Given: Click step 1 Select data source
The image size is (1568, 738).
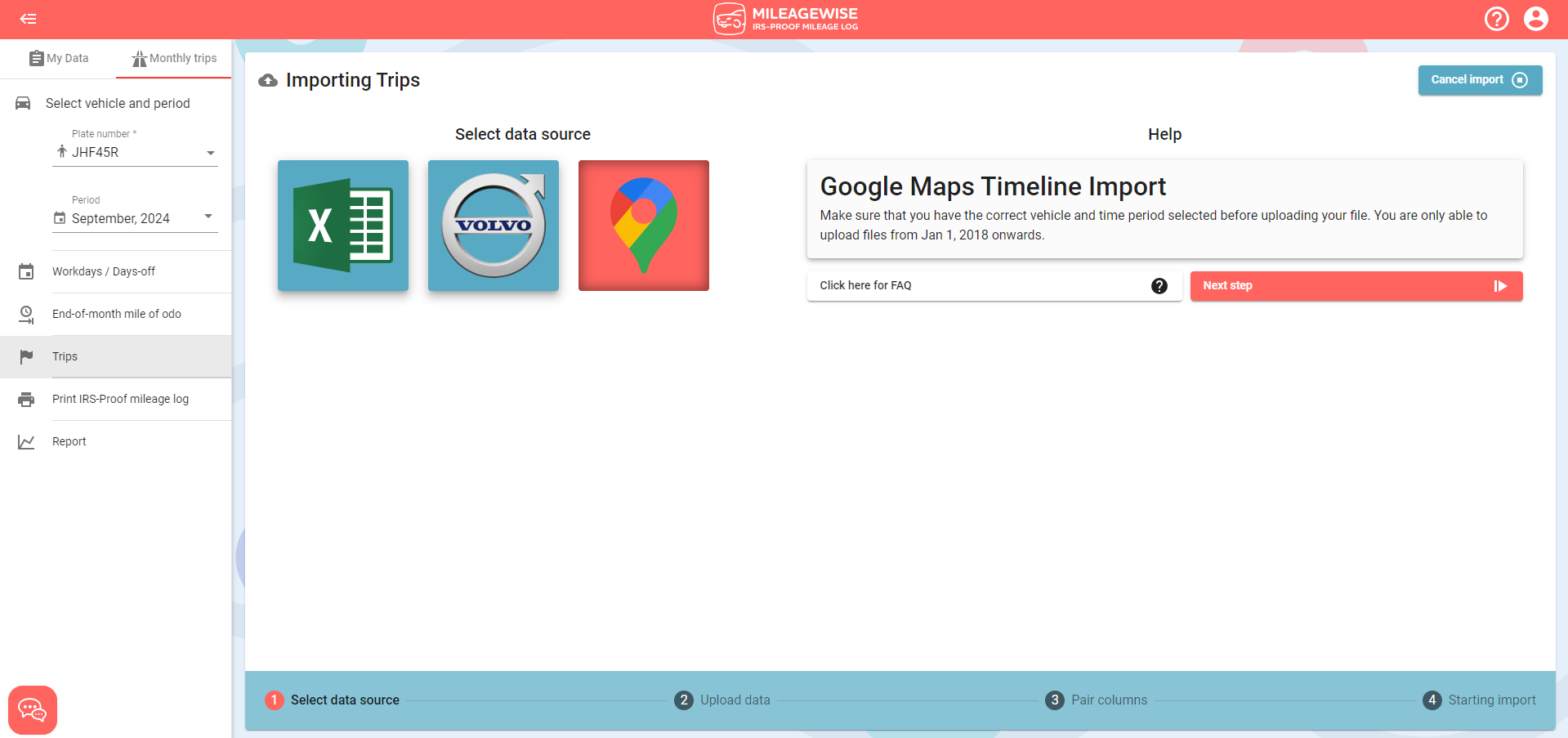Looking at the screenshot, I should (x=333, y=700).
